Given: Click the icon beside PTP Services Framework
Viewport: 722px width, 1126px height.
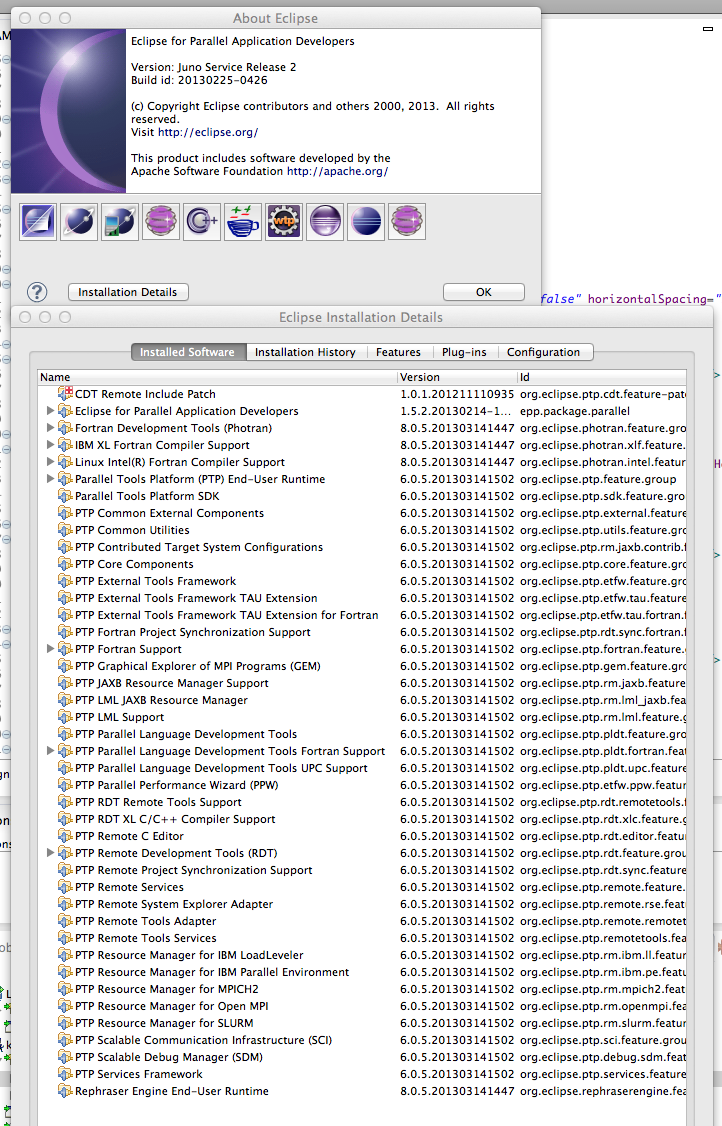Looking at the screenshot, I should pyautogui.click(x=66, y=1074).
